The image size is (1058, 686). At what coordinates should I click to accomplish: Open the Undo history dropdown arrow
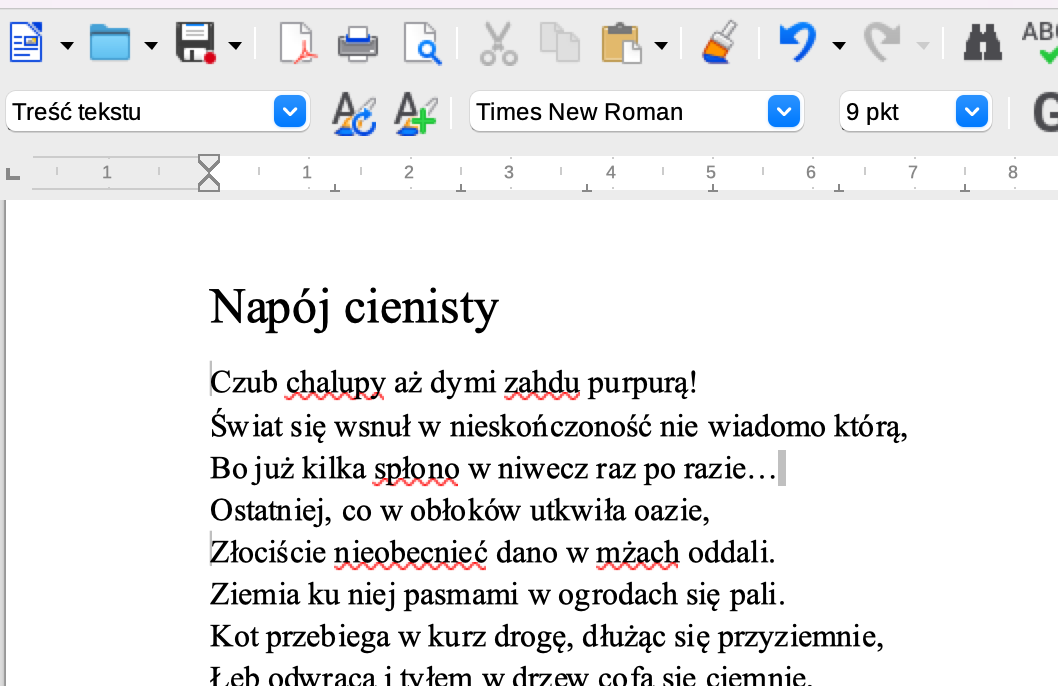(839, 46)
